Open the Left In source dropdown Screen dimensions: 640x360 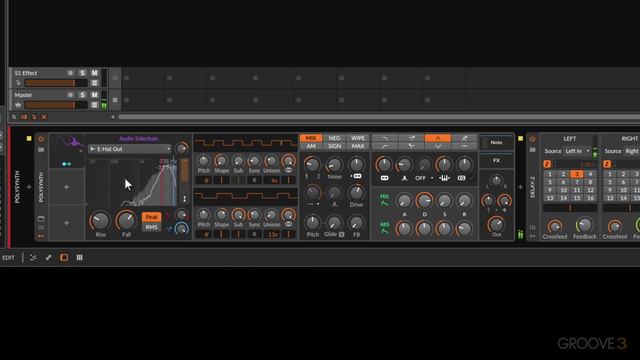tap(577, 151)
